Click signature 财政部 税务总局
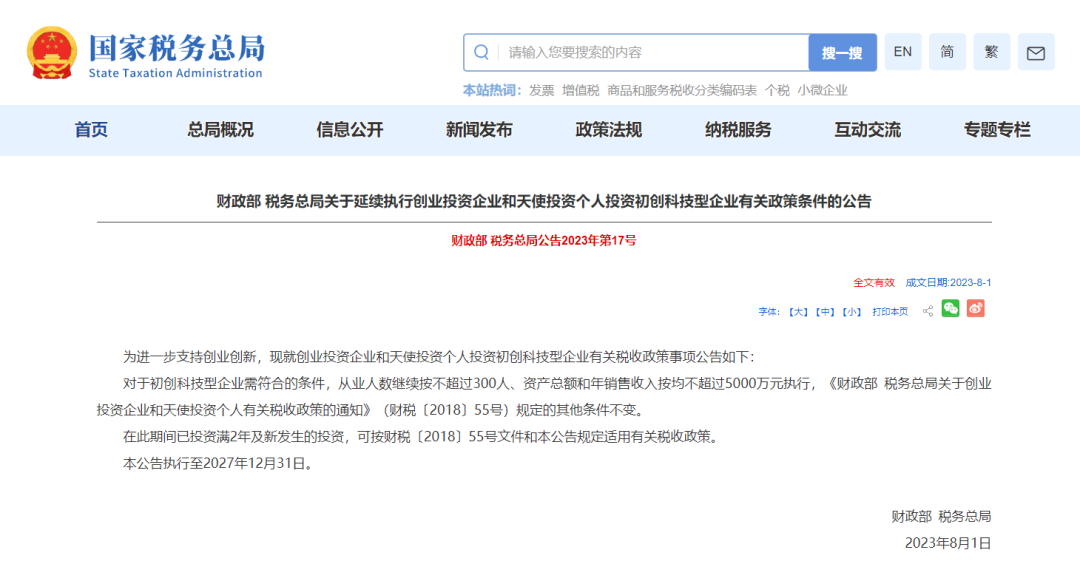 pyautogui.click(x=941, y=516)
